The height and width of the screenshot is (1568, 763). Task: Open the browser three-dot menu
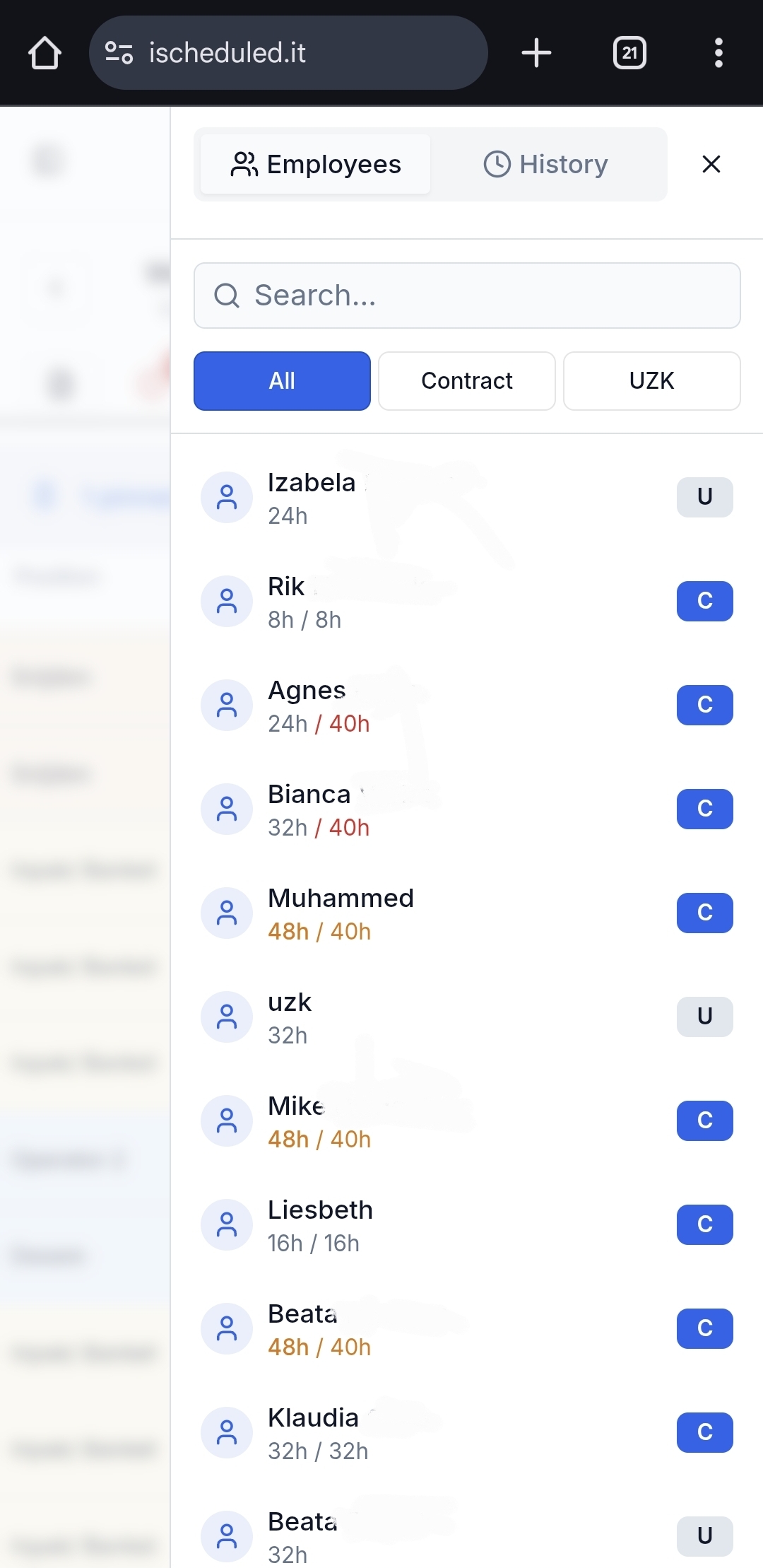point(718,53)
